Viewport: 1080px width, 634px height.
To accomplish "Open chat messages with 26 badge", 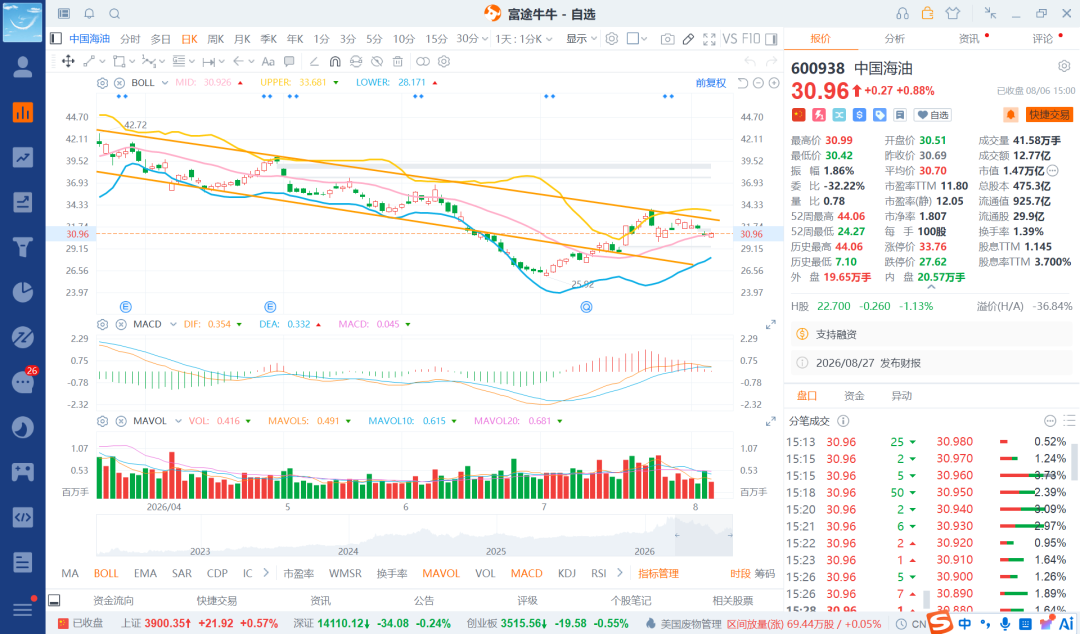I will point(23,381).
